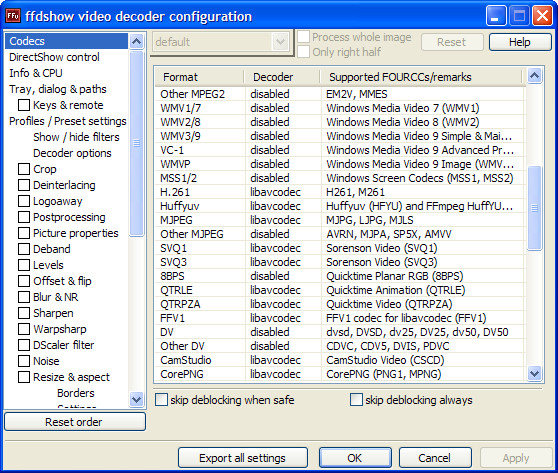
Task: Click the Reset order button
Action: (x=75, y=422)
